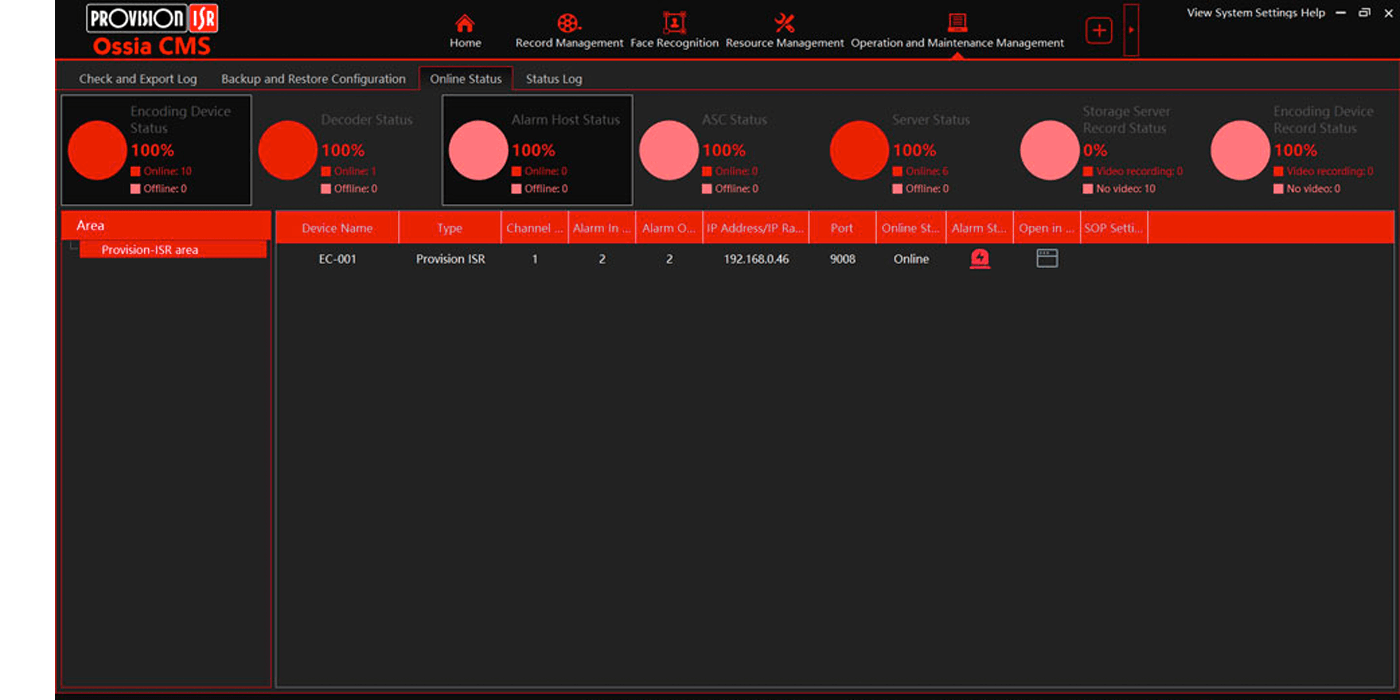Open Face Recognition module
Viewport: 1400px width, 700px height.
pyautogui.click(x=674, y=31)
